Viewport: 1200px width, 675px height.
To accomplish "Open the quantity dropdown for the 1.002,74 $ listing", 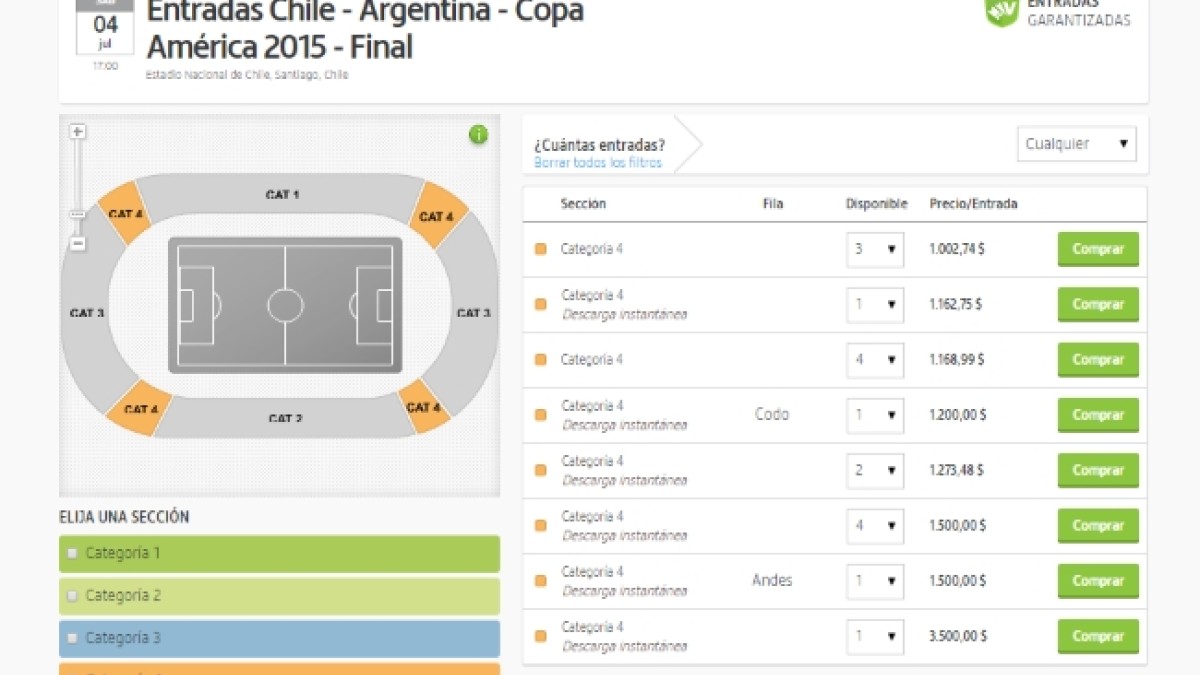I will click(x=874, y=249).
